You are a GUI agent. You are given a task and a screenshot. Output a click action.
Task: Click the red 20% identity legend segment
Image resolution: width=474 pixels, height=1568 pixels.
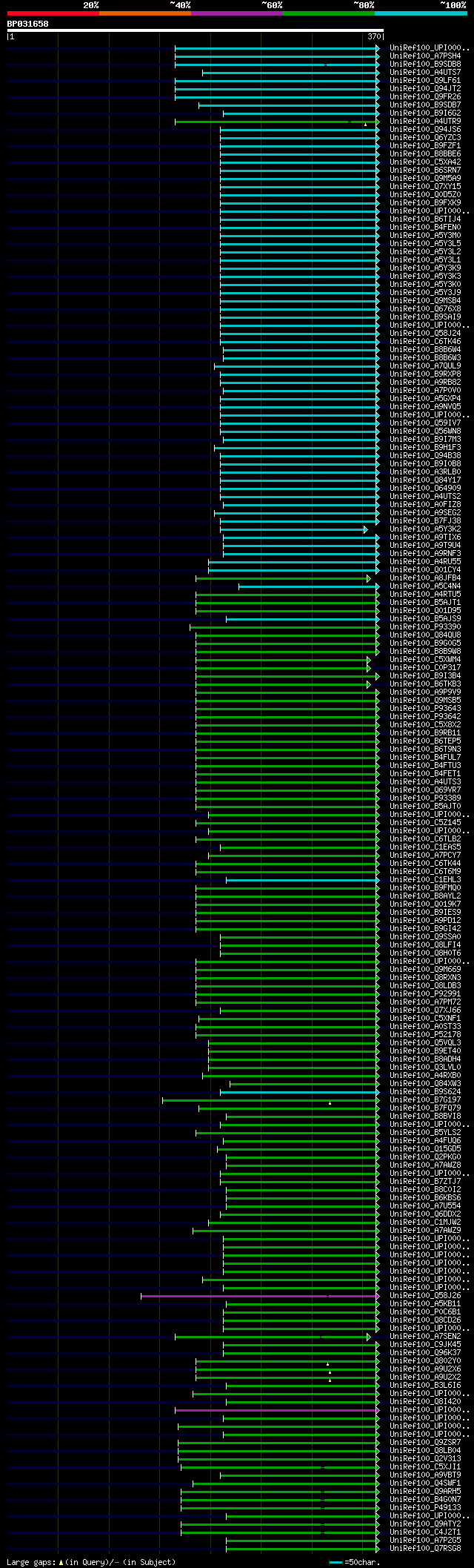(53, 13)
